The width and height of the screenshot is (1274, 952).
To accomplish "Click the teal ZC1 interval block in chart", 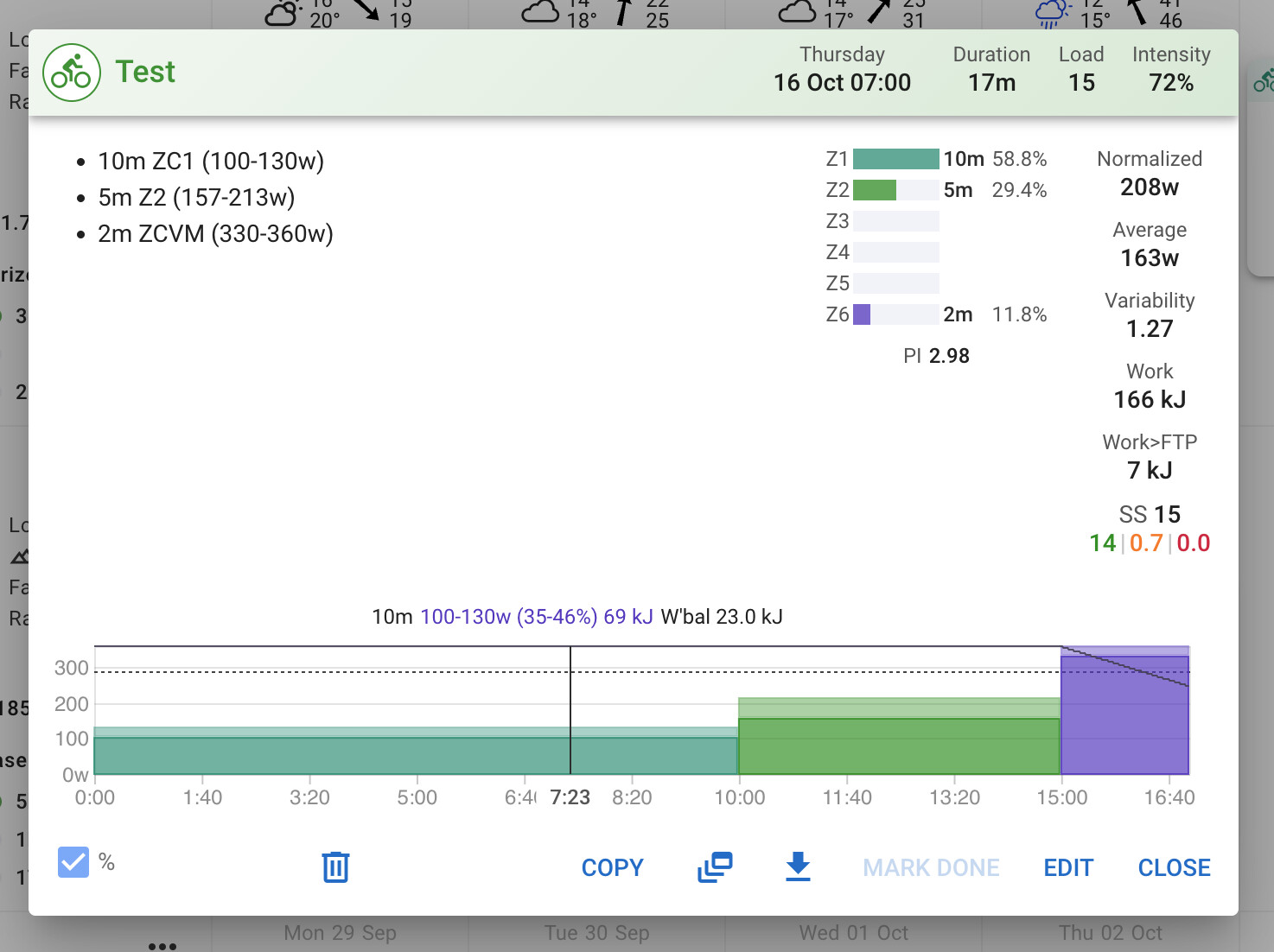I will click(x=415, y=754).
